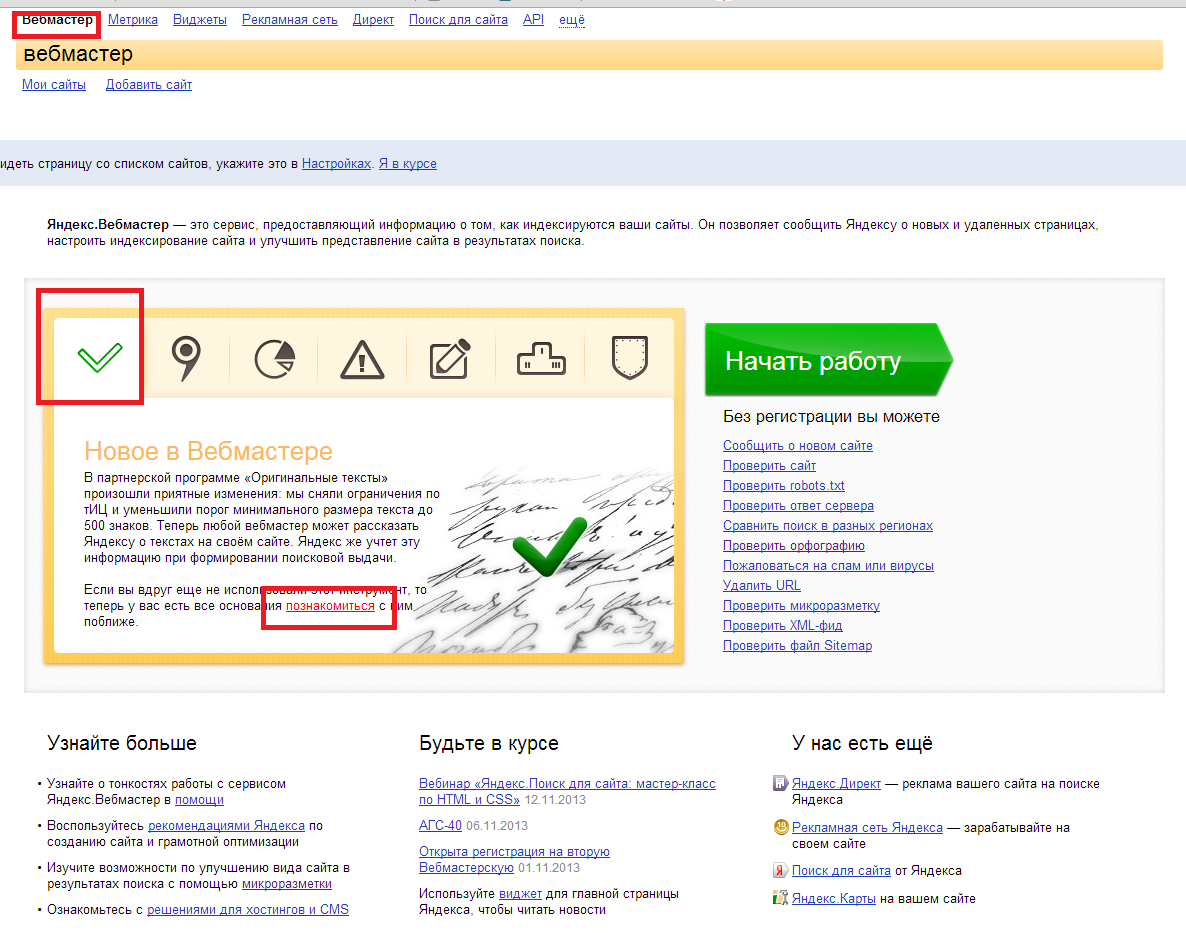Image resolution: width=1186 pixels, height=933 pixels.
Task: Open the Мои сайты link
Action: 54,85
